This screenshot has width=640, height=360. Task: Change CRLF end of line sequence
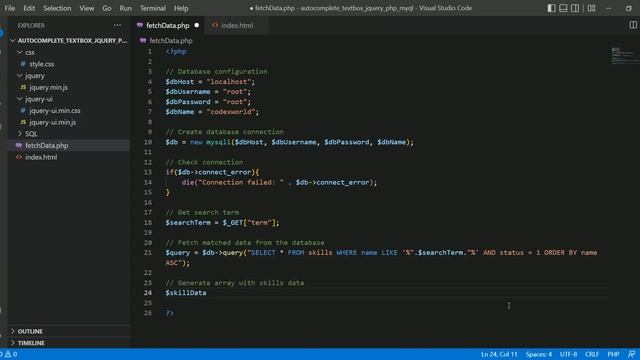point(592,354)
